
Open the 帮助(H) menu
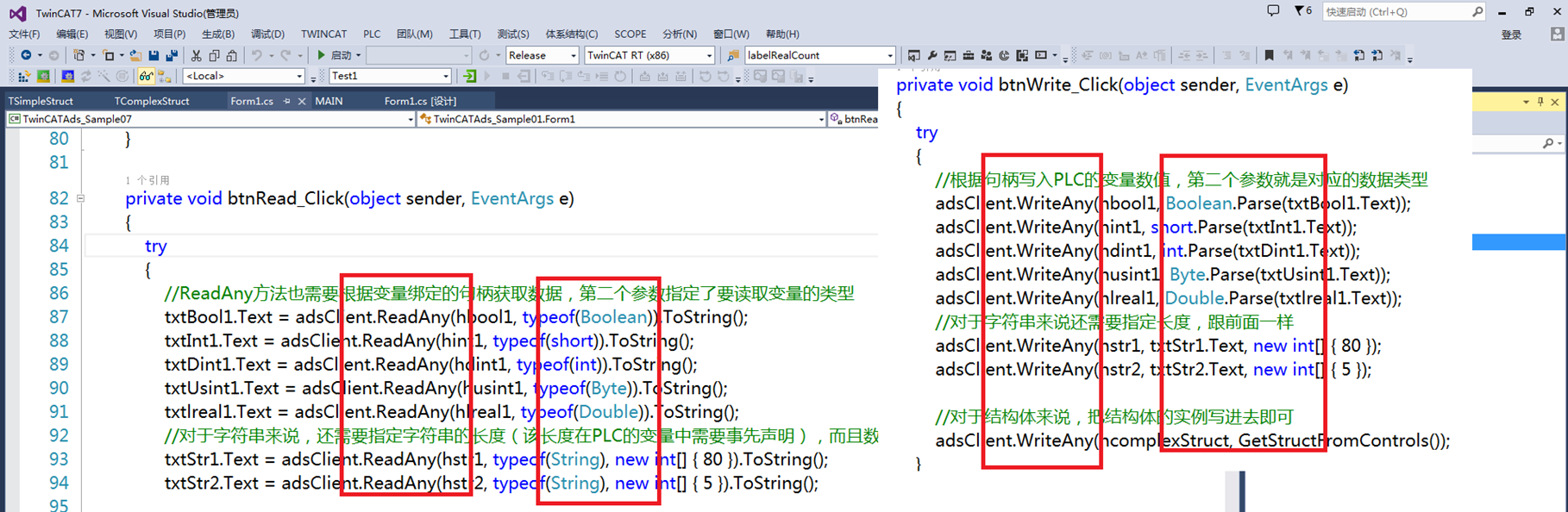tap(782, 34)
